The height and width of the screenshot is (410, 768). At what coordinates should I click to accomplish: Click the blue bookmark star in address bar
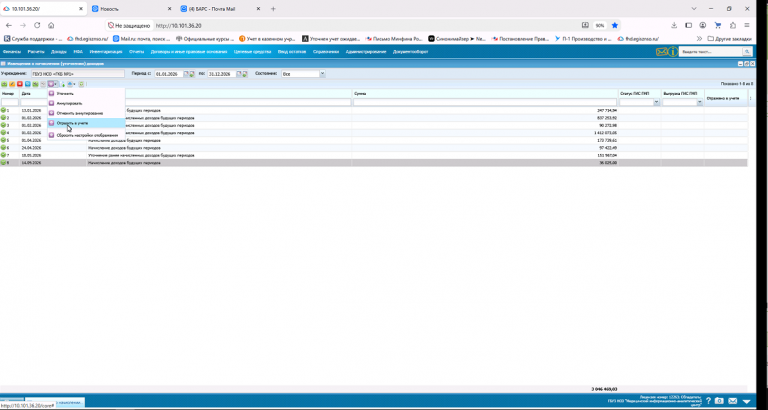pos(615,25)
